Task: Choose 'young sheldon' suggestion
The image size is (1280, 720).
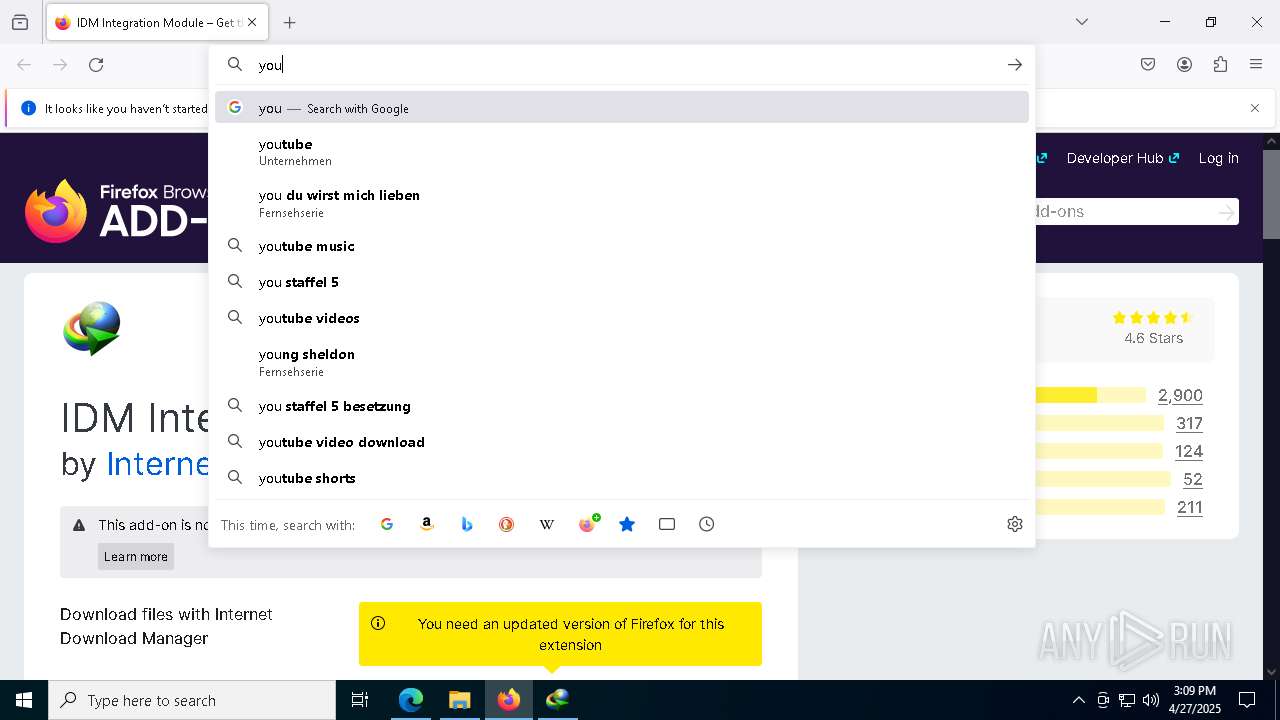Action: [x=622, y=362]
